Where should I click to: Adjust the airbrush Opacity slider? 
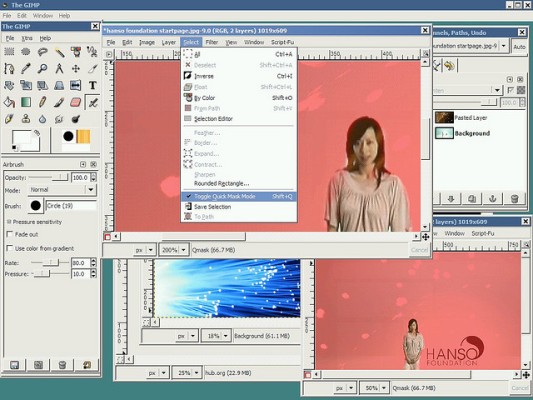(48, 177)
